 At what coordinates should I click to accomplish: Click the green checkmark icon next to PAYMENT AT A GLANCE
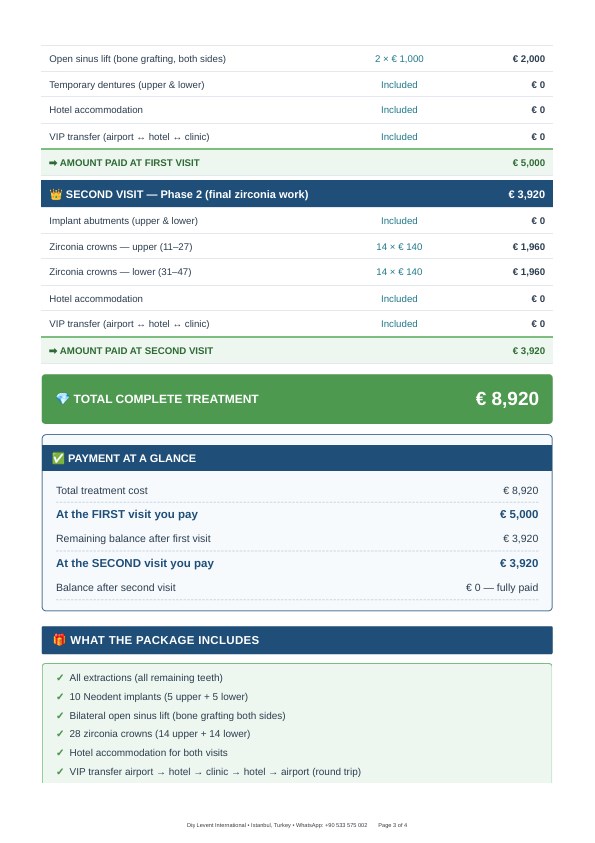58,458
